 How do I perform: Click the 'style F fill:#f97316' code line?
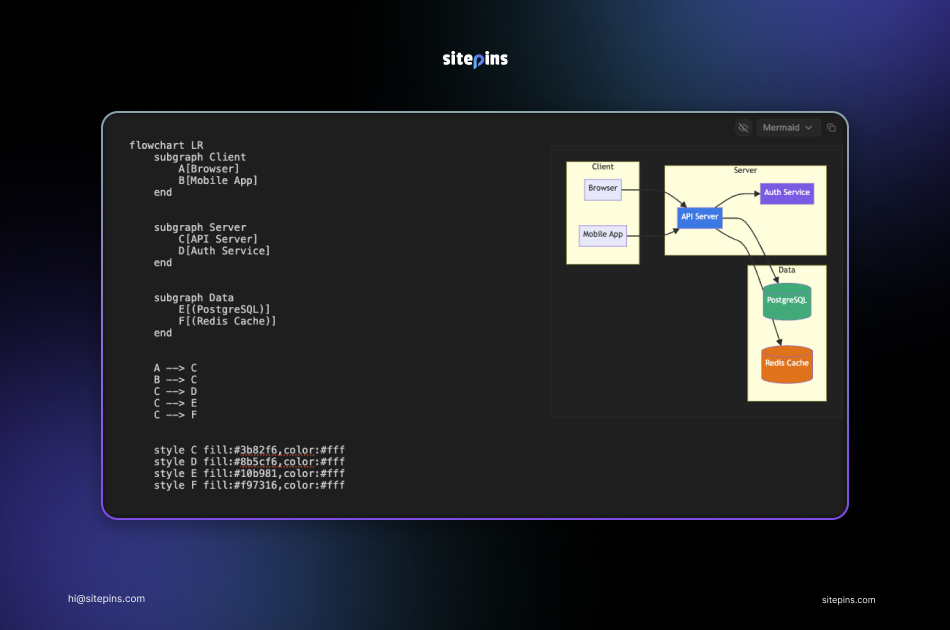pyautogui.click(x=249, y=485)
